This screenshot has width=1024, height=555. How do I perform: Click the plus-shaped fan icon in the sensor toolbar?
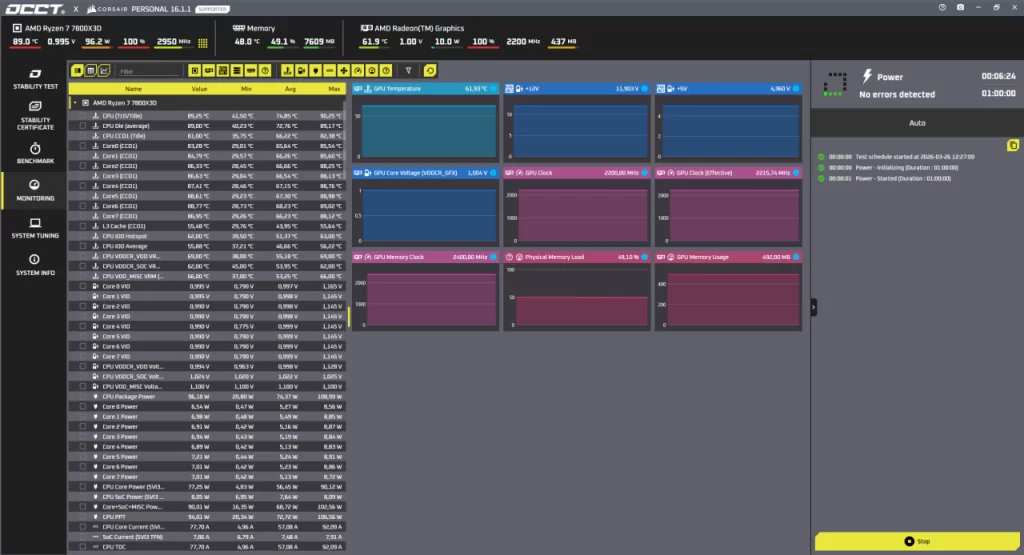point(343,71)
